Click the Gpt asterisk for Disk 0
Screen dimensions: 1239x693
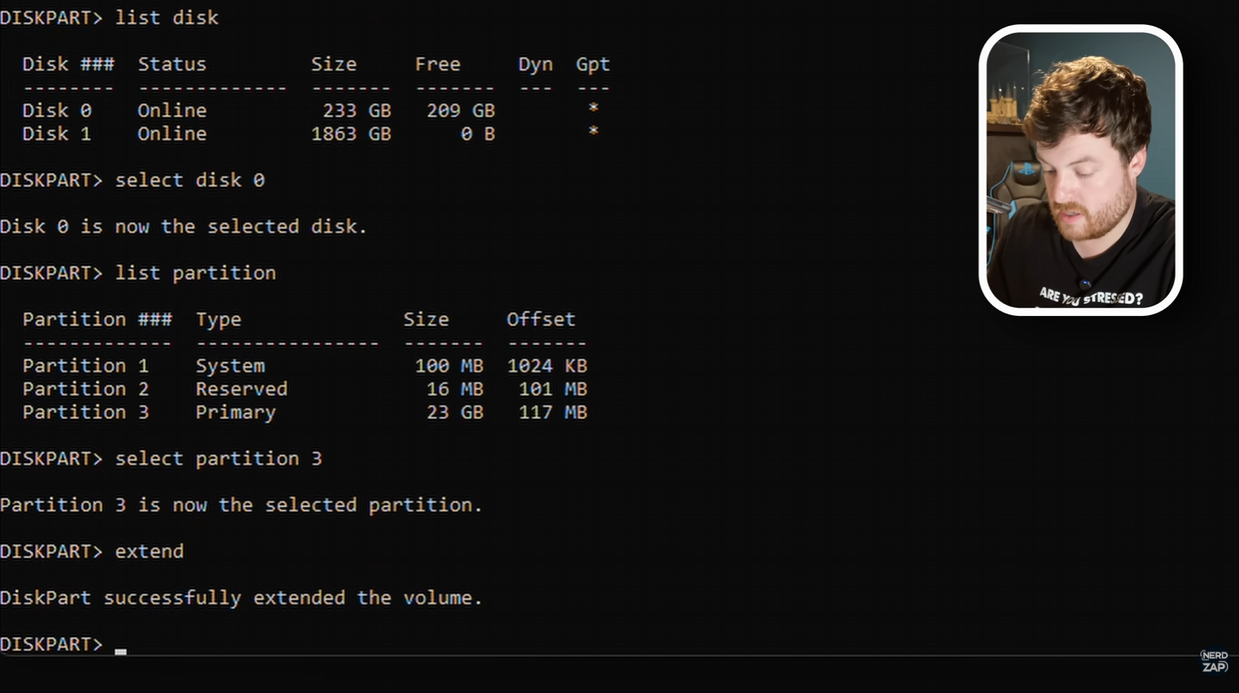pos(593,110)
